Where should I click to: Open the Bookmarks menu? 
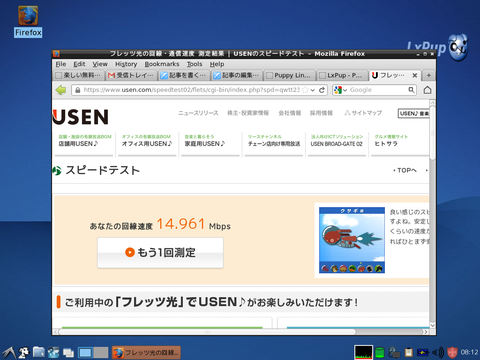point(162,64)
